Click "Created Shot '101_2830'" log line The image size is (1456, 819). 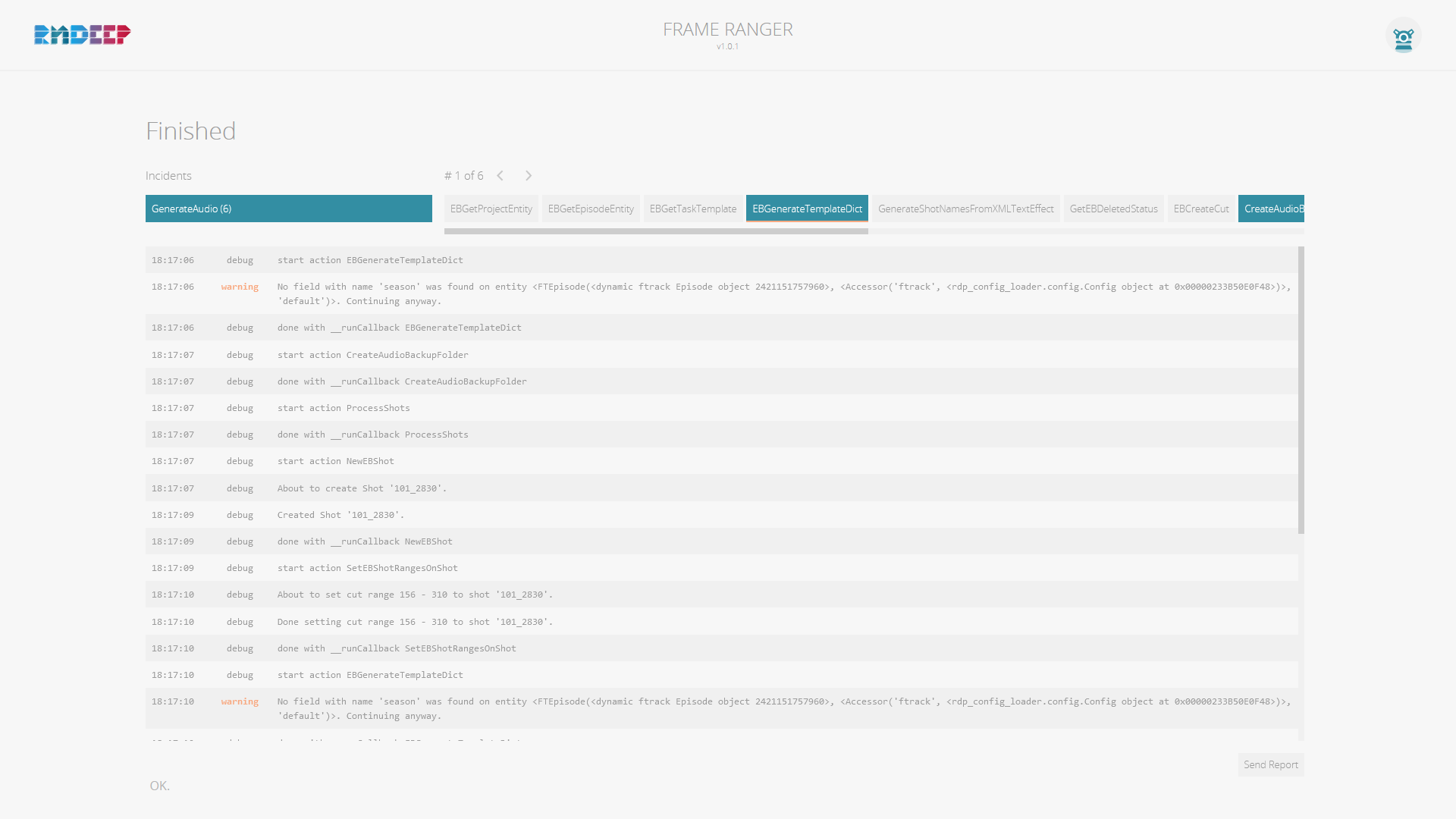(340, 515)
